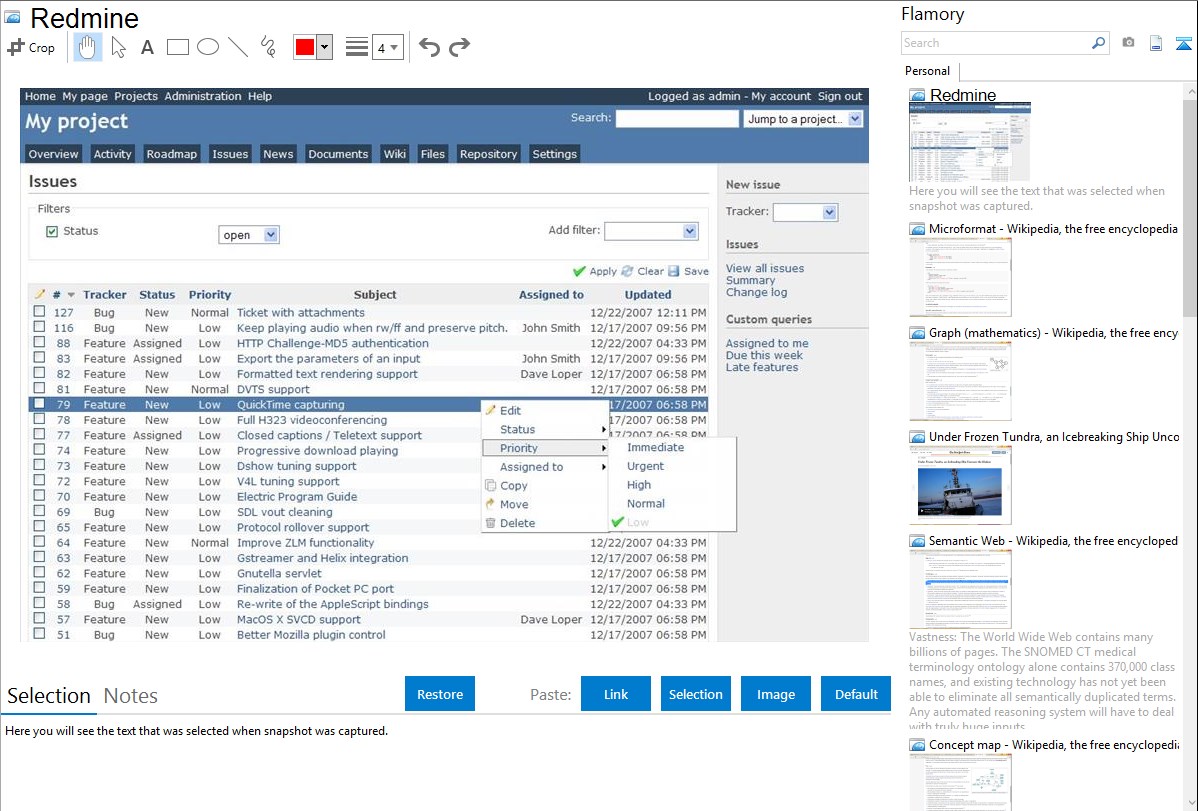Switch to the Notes tab

click(131, 696)
